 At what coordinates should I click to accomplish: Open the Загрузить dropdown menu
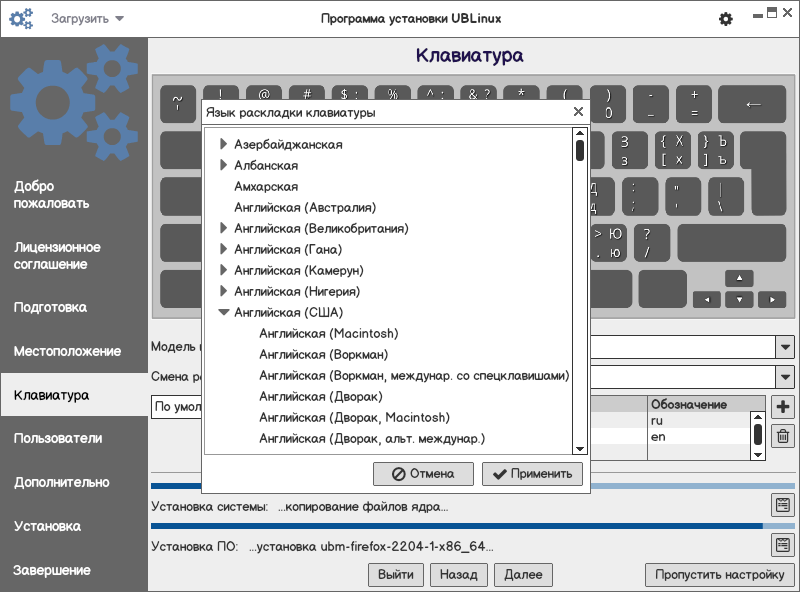tap(87, 19)
